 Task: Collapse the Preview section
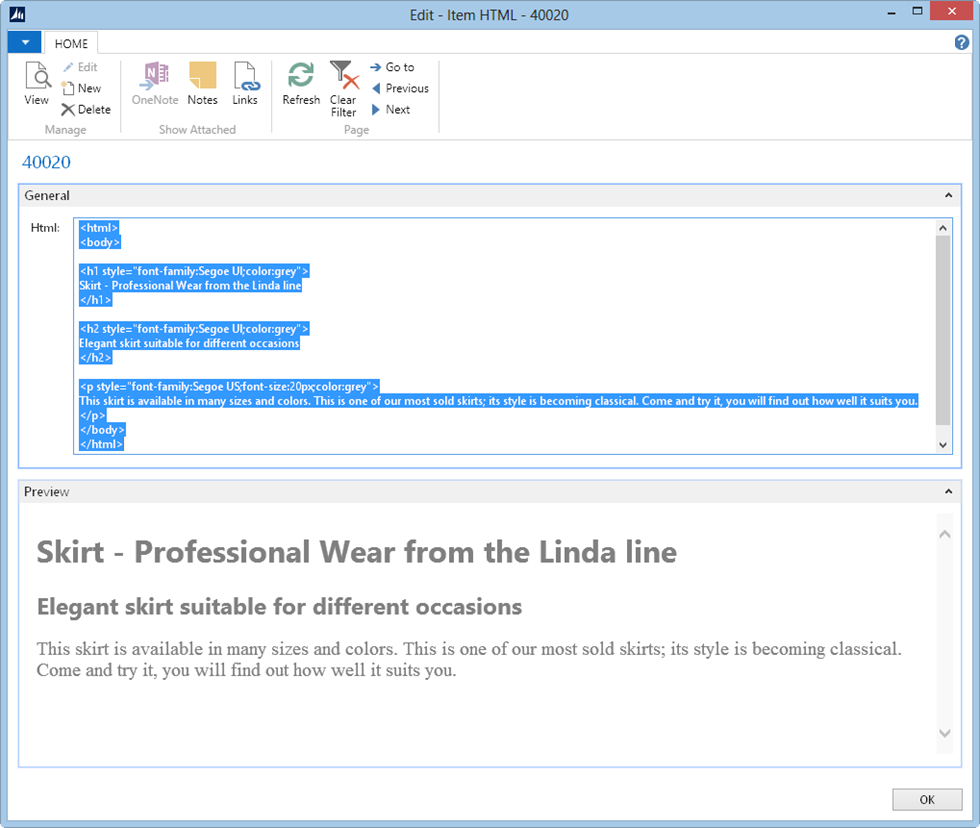pos(948,492)
